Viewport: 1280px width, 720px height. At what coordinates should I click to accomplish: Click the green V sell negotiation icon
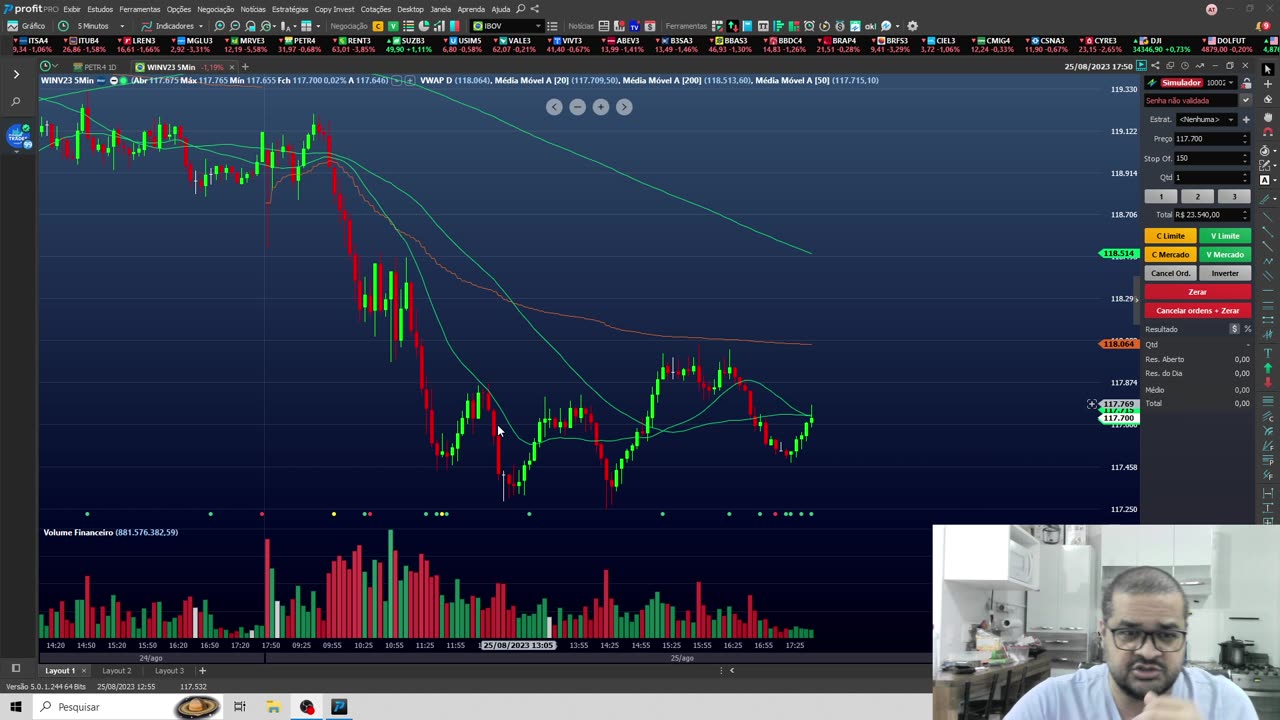coord(393,26)
